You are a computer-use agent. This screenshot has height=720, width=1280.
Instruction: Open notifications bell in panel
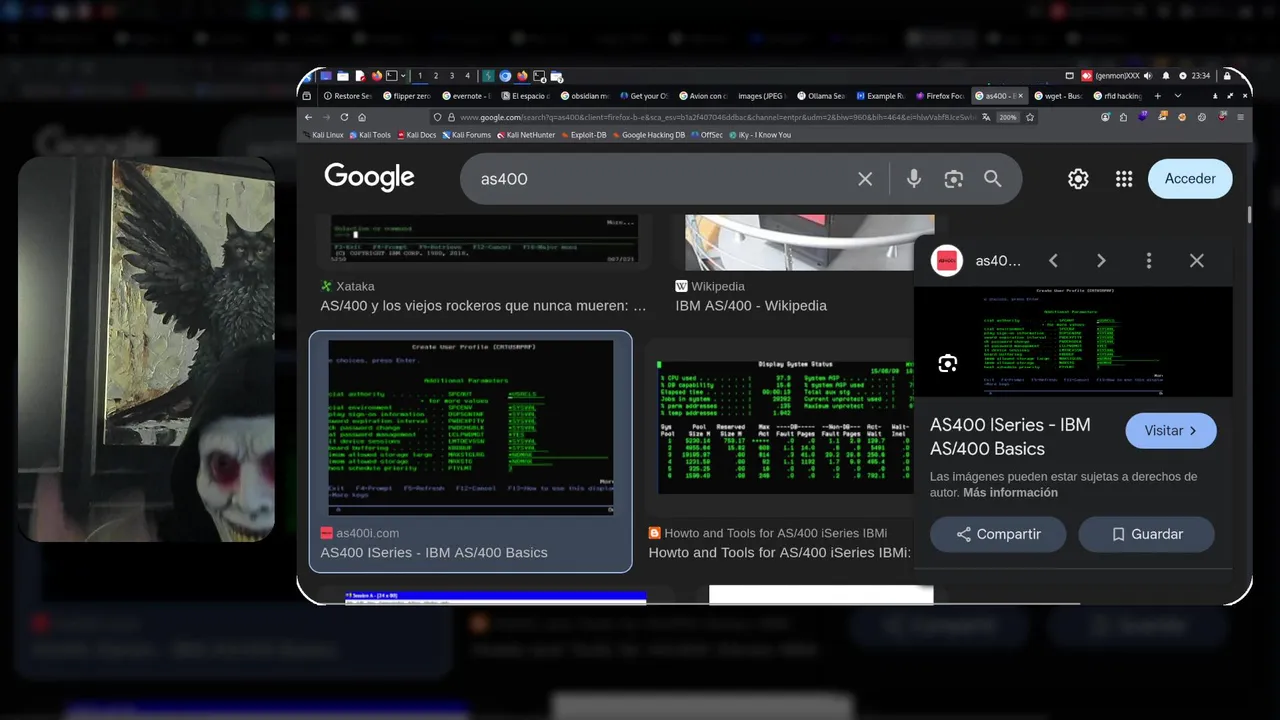(1166, 76)
